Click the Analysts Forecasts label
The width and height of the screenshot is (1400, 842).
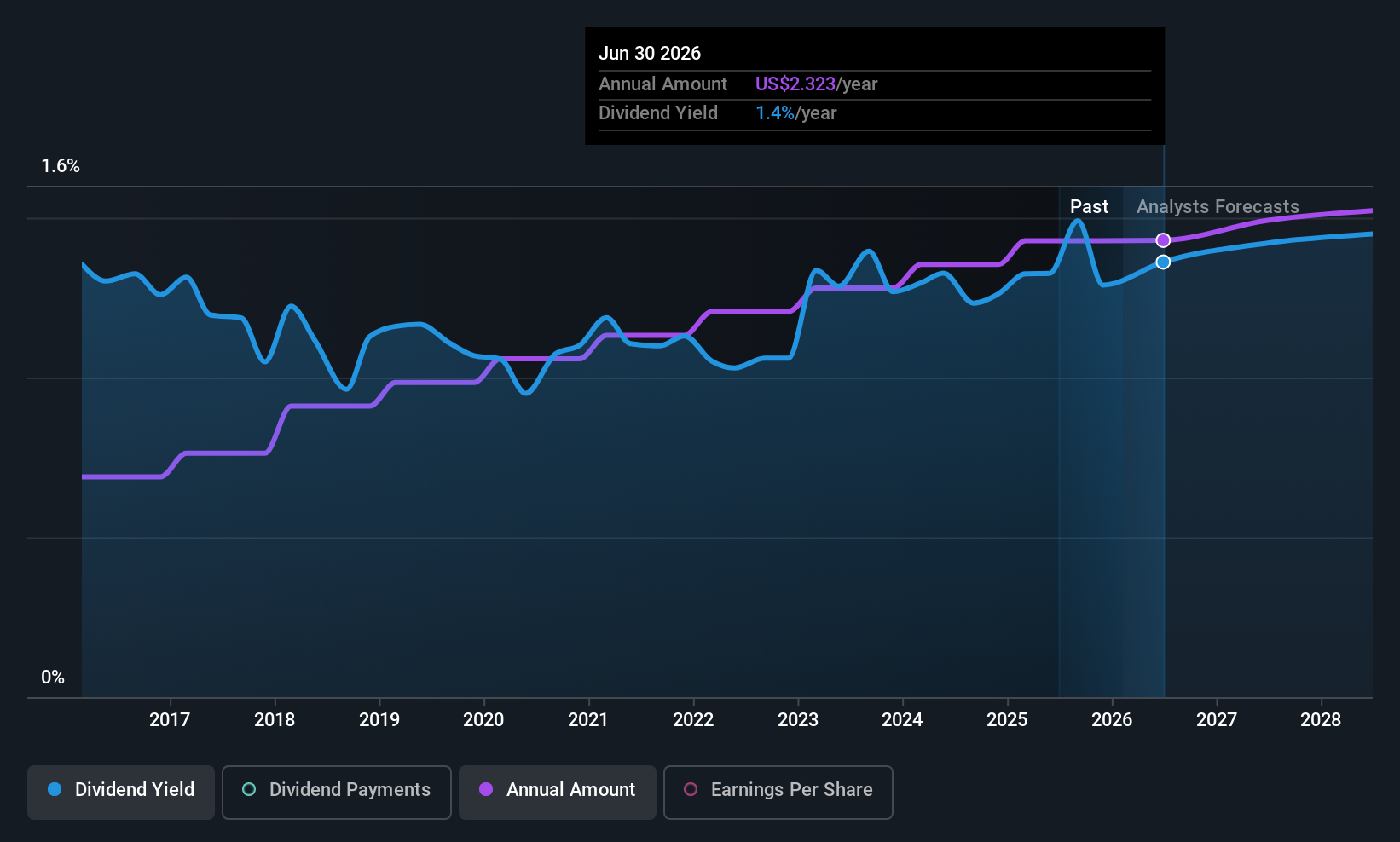click(x=1218, y=206)
